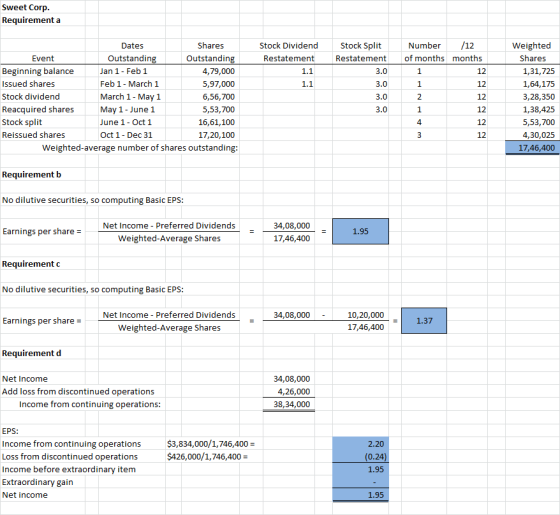Image resolution: width=560 pixels, height=515 pixels.
Task: Click the Stock Dividend Restatement header
Action: [289, 52]
